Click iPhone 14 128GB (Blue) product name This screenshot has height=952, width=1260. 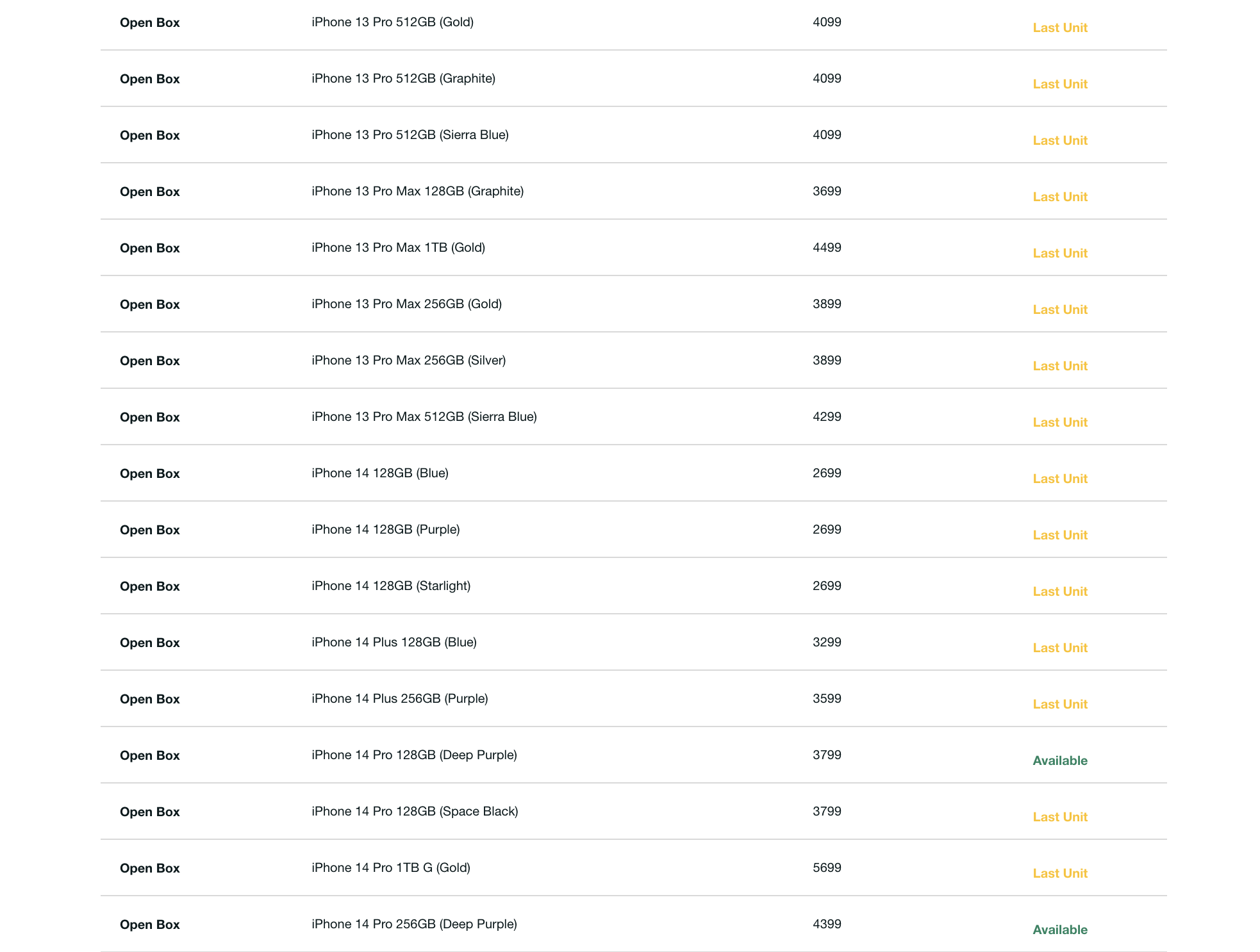click(x=379, y=473)
